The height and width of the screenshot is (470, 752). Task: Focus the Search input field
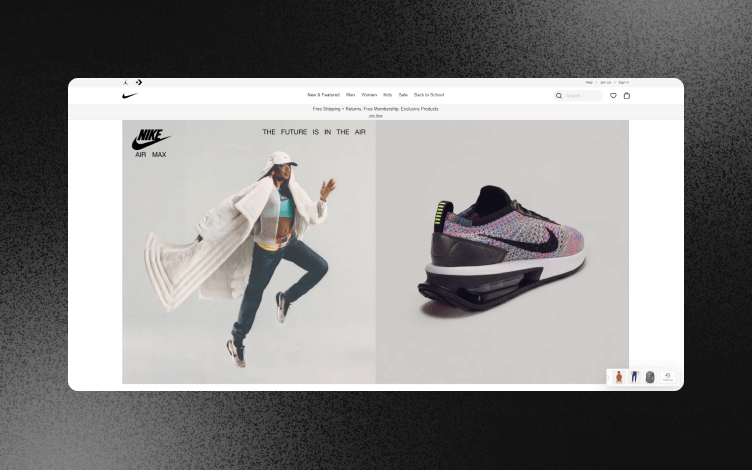(578, 96)
